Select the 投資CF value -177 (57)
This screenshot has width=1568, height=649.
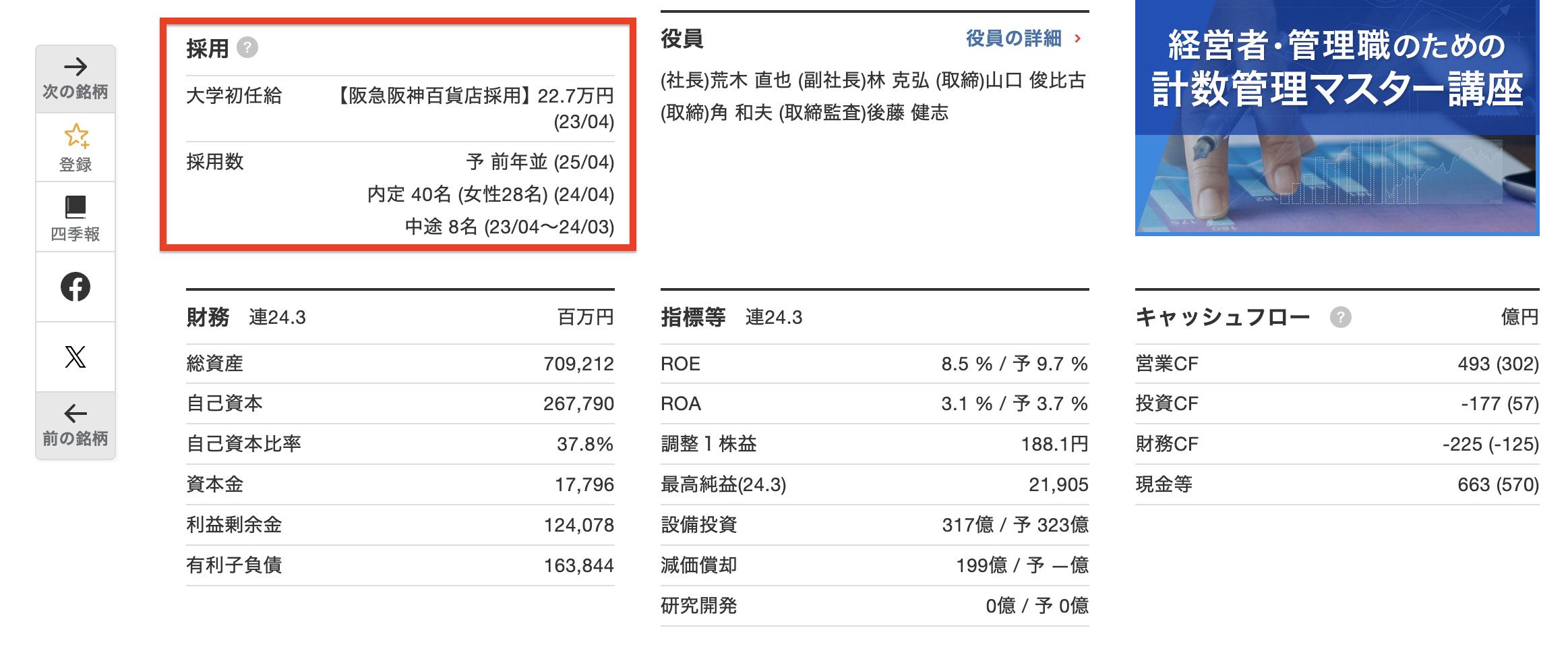click(x=1500, y=403)
